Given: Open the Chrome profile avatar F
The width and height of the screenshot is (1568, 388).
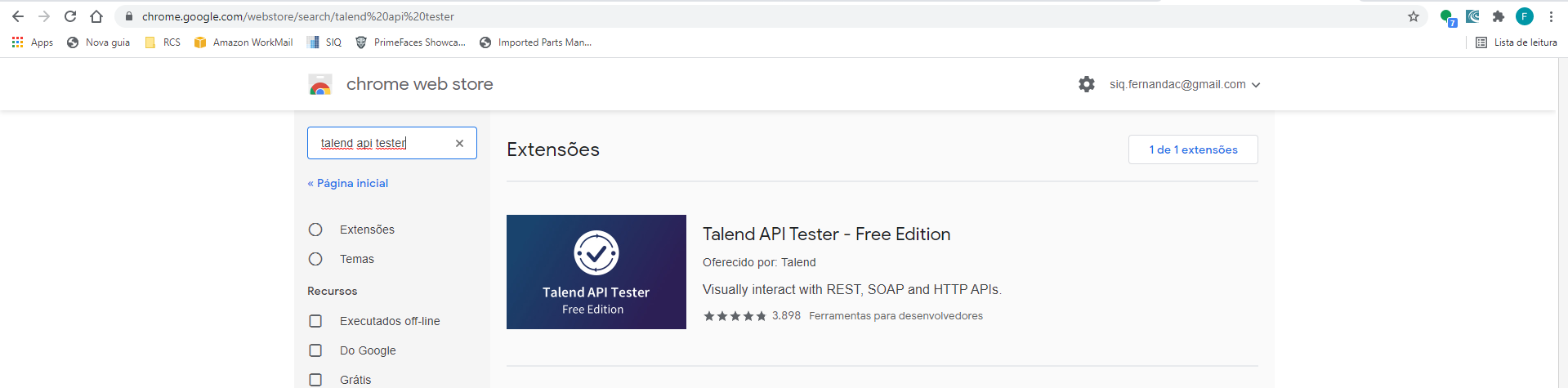Looking at the screenshot, I should coord(1525,16).
